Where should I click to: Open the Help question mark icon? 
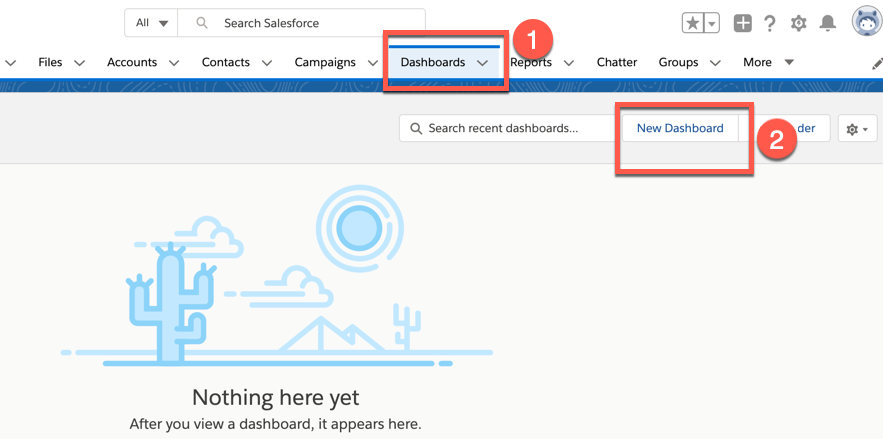tap(770, 23)
